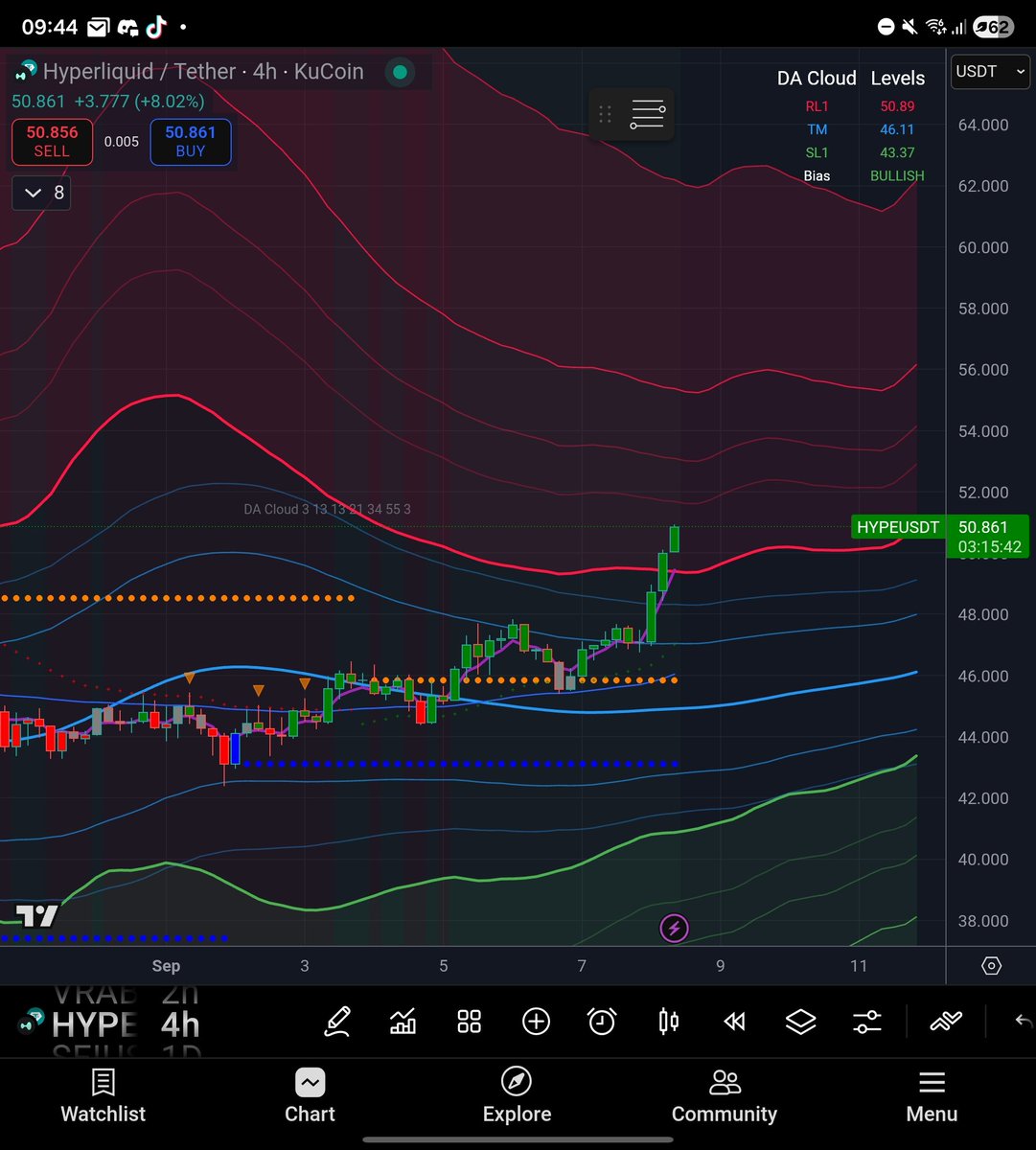Screen dimensions: 1036x1150
Task: Tap the BULLISH bias label
Action: point(897,175)
